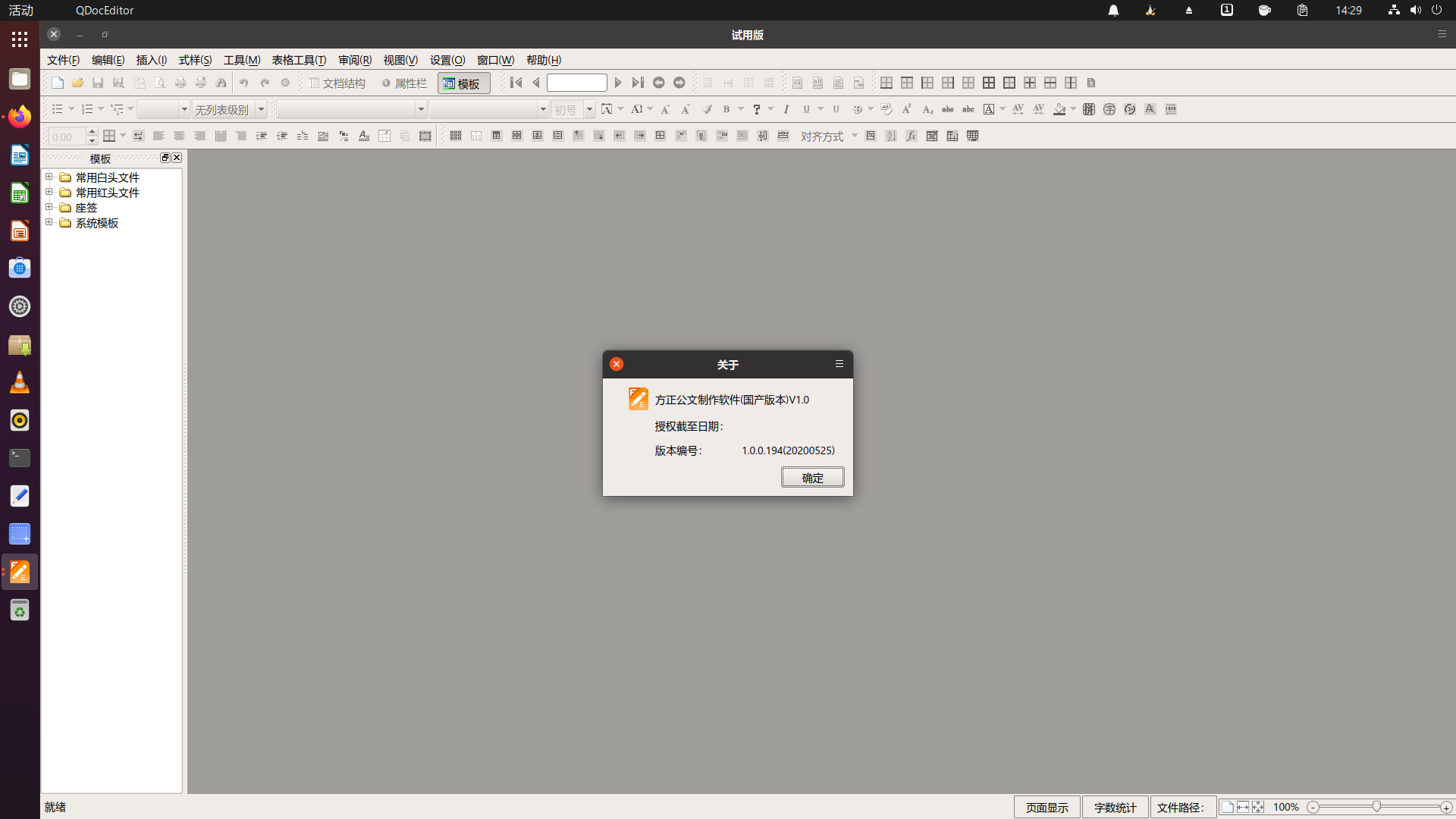The image size is (1456, 819).
Task: Toggle the 属性栏 pane
Action: [404, 83]
